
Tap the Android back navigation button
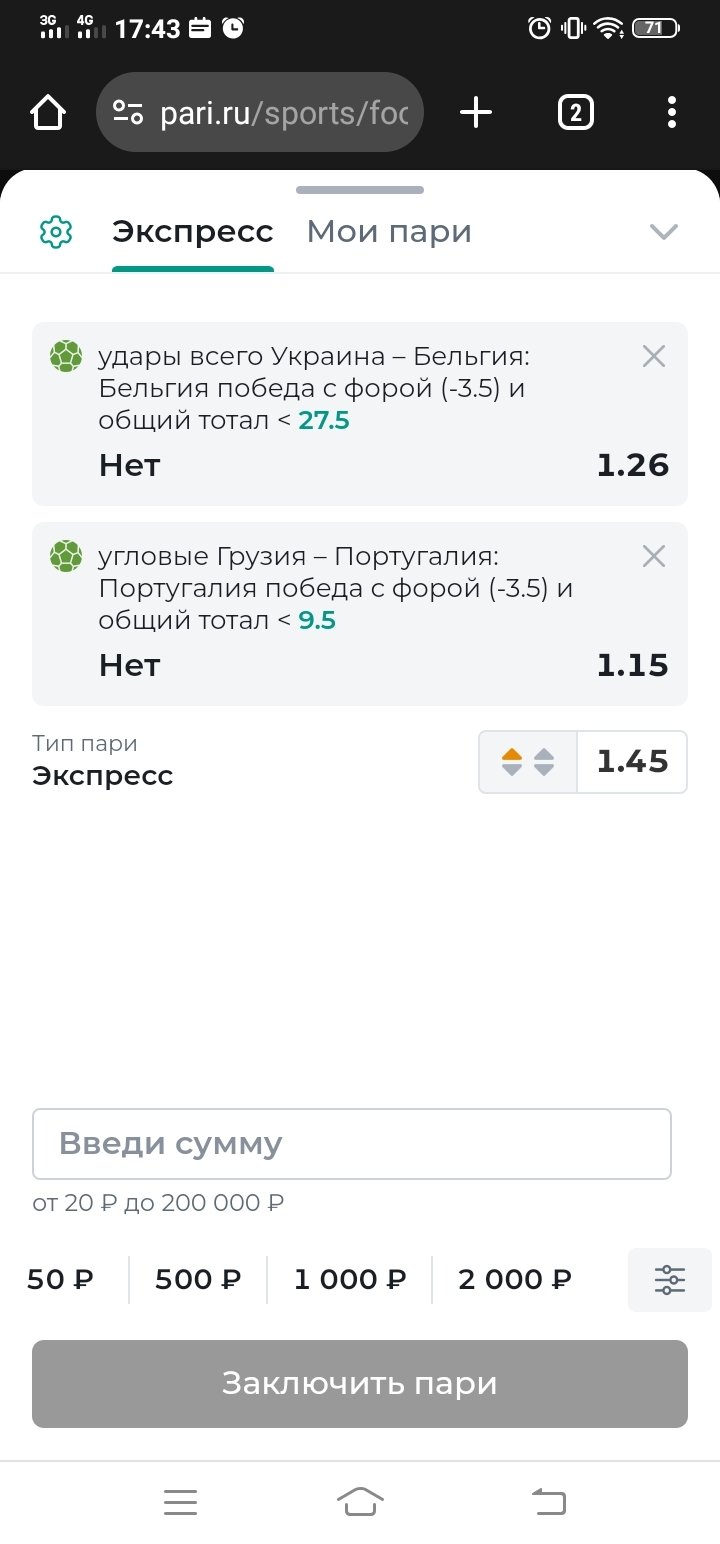tap(547, 1501)
